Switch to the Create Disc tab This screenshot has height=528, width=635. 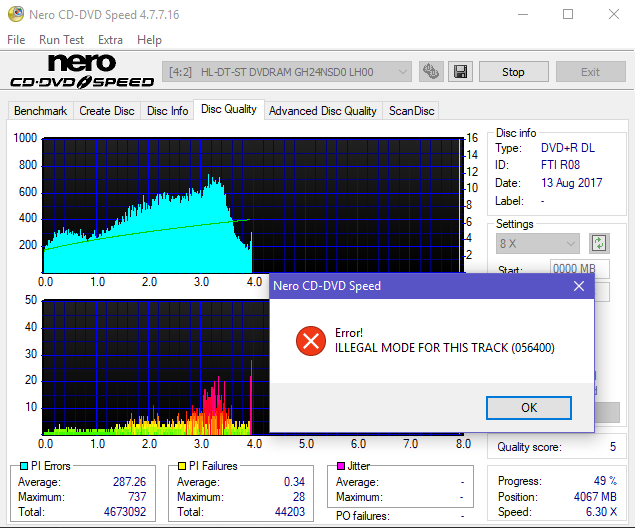[x=107, y=111]
